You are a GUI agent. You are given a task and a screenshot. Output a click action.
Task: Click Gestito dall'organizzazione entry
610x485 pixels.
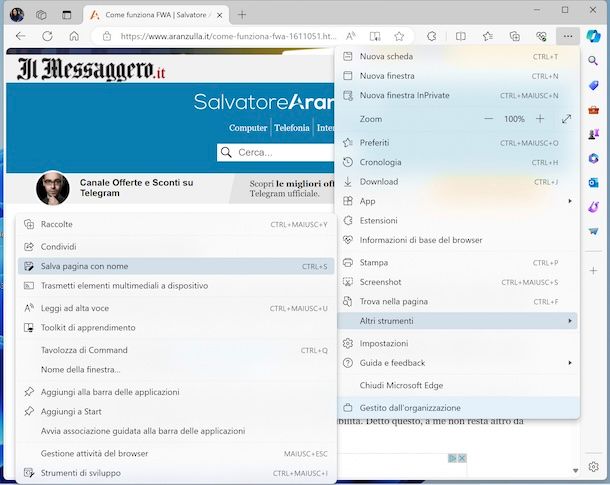coord(458,408)
